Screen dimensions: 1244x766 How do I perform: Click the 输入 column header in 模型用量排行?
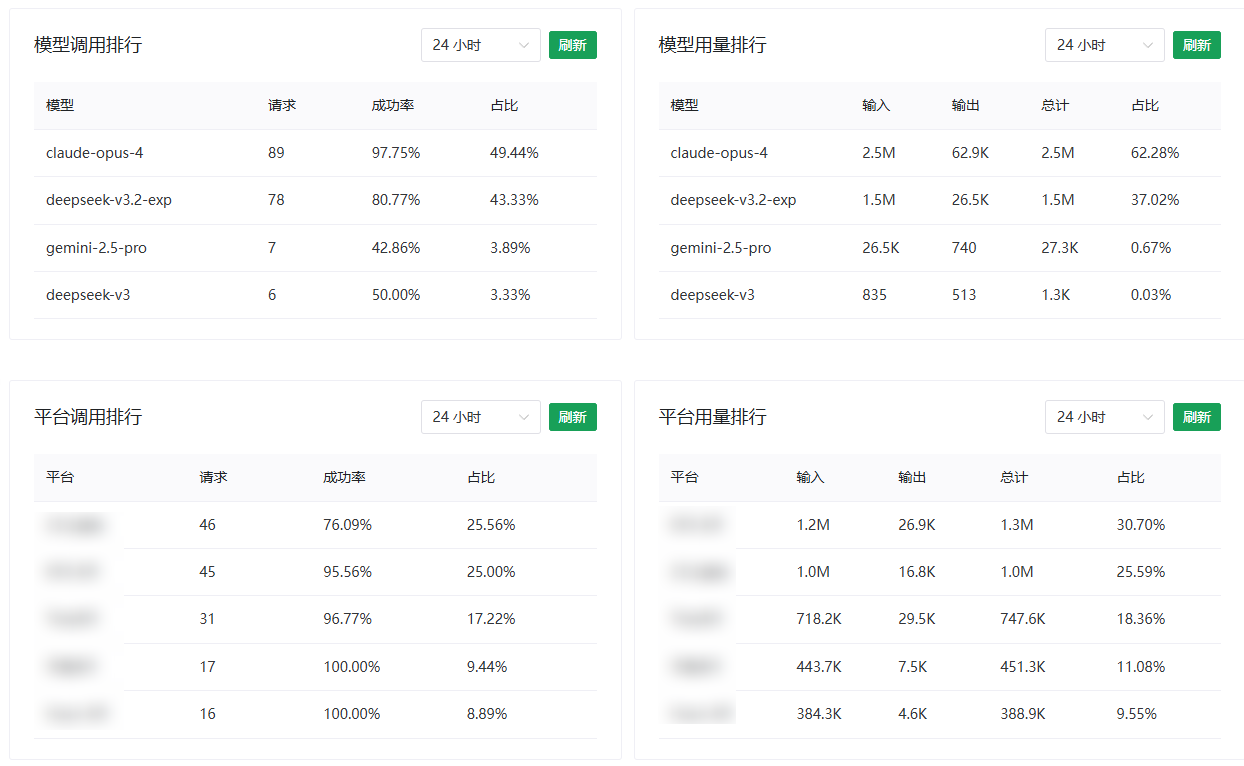(x=877, y=105)
